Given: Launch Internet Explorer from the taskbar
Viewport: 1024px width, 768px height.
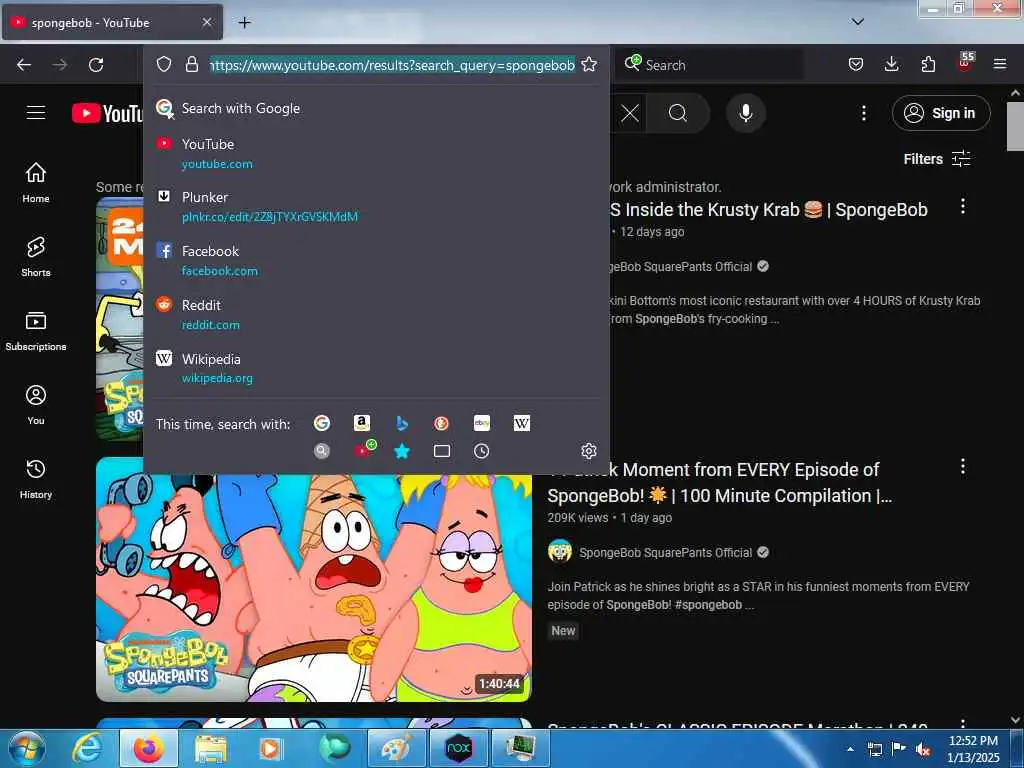Looking at the screenshot, I should tap(87, 749).
